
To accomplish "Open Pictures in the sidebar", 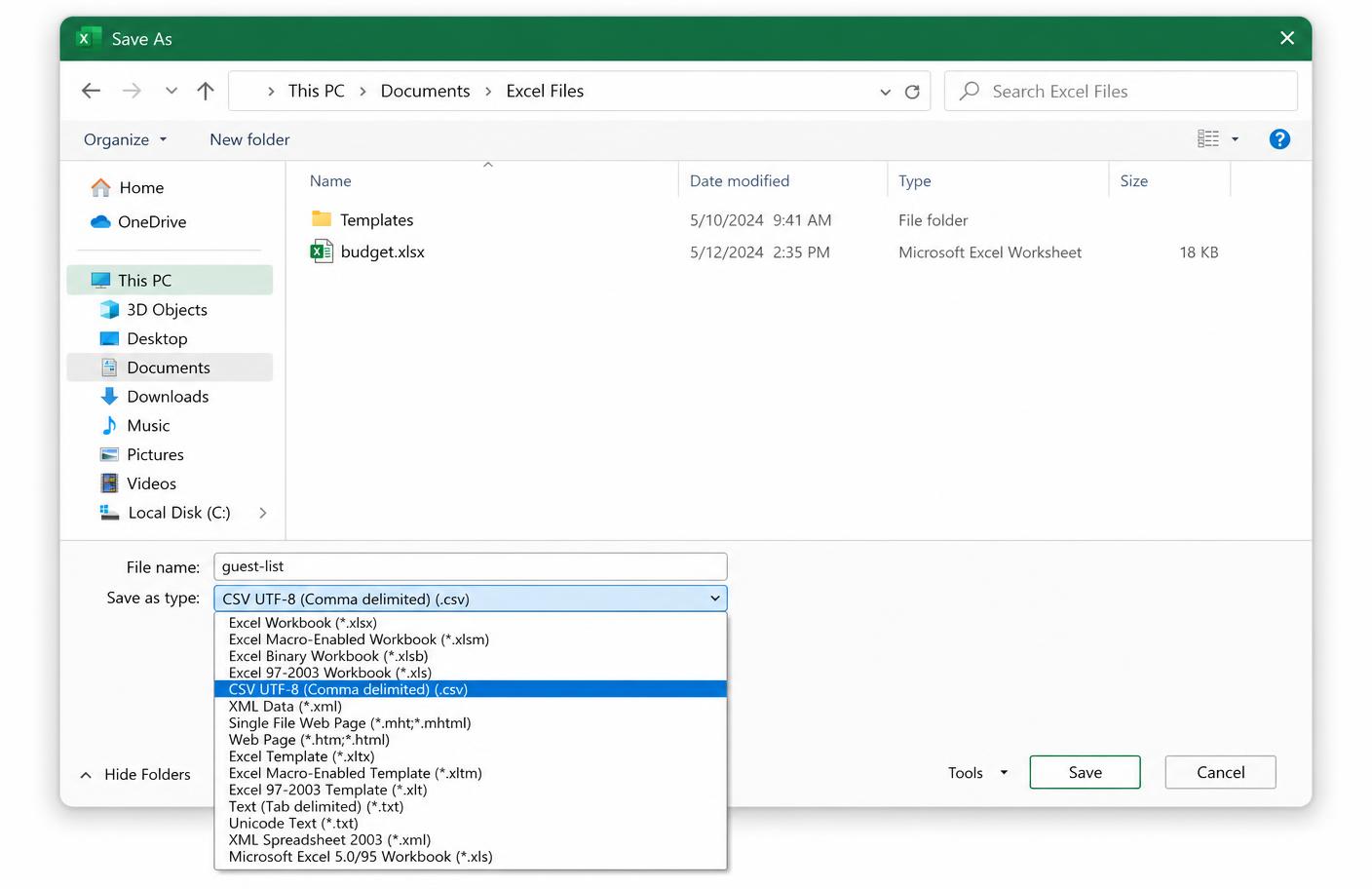I will [x=155, y=454].
